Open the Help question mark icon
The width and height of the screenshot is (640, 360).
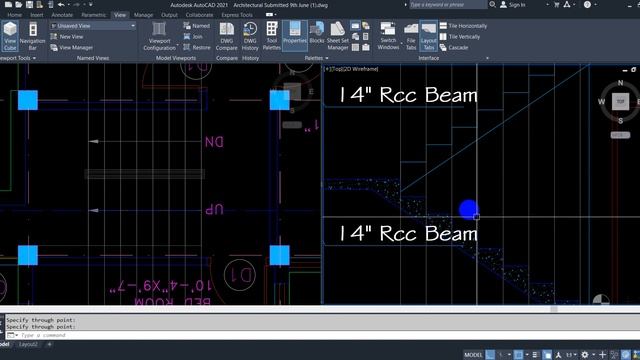pyautogui.click(x=587, y=4)
